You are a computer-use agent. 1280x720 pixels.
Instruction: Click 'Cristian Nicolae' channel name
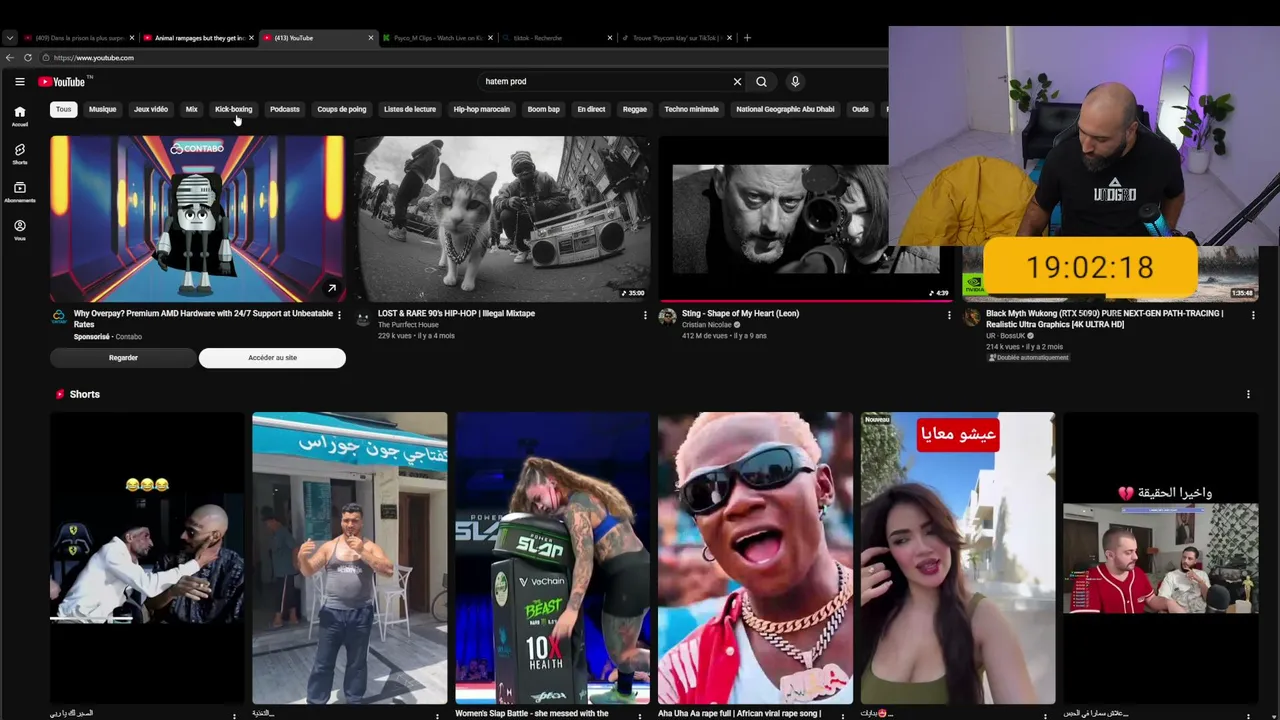click(x=707, y=325)
